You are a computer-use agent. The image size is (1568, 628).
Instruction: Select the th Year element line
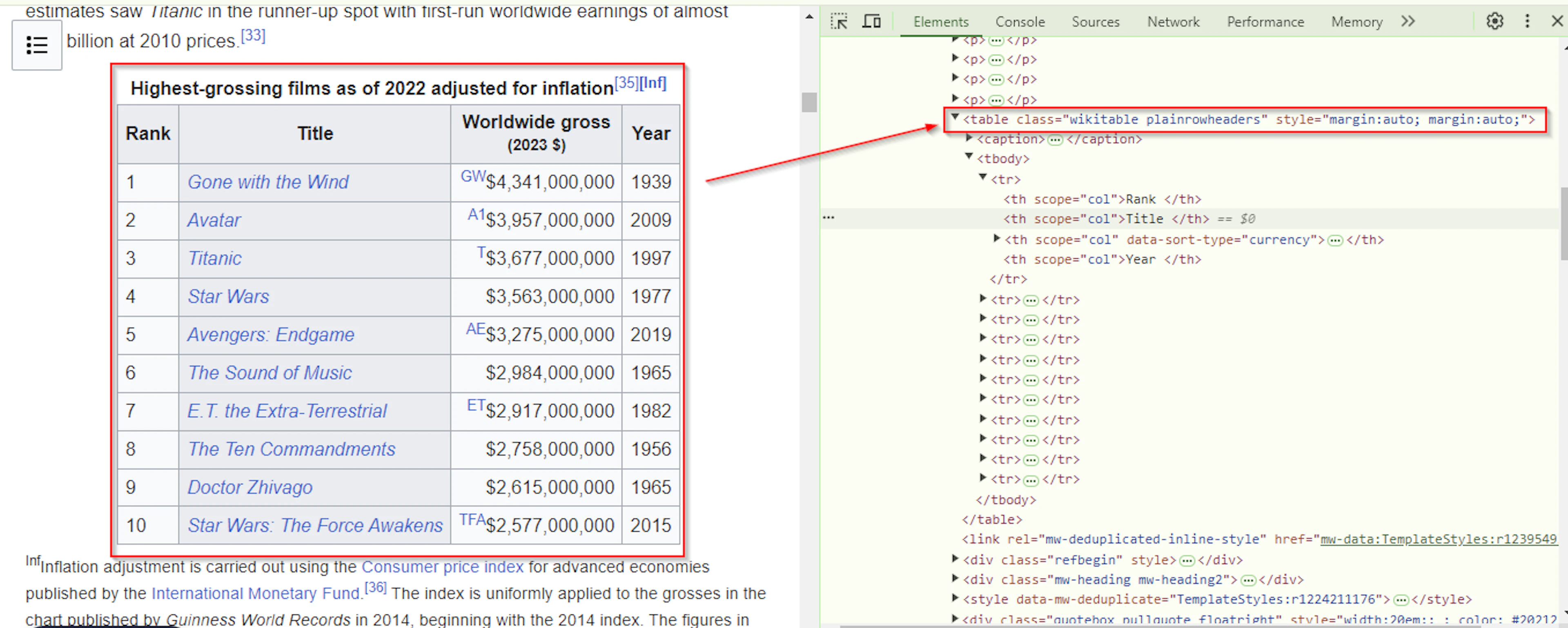coord(1102,259)
